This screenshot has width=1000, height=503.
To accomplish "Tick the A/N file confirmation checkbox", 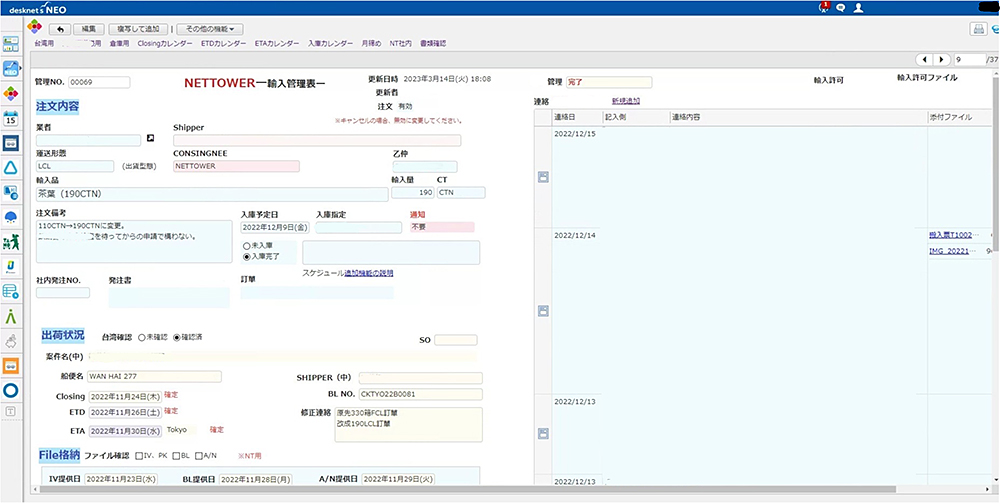I will click(199, 456).
